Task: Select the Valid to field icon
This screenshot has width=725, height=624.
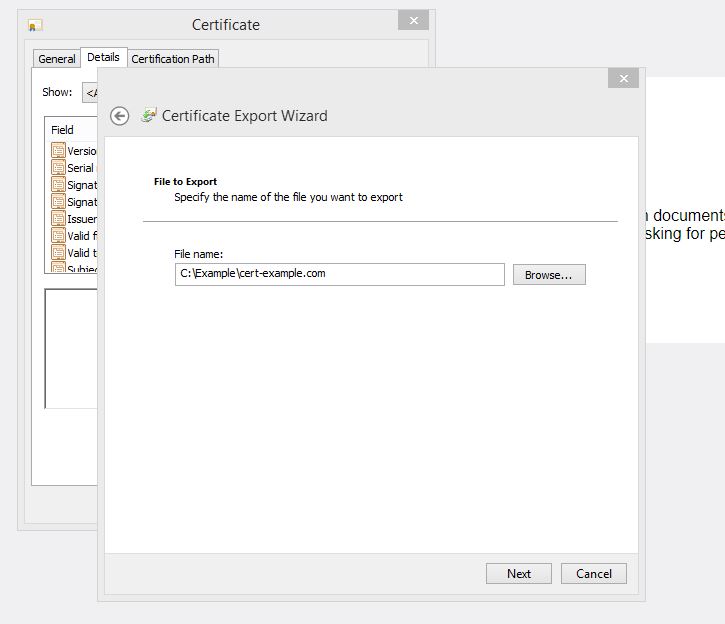Action: click(x=59, y=253)
